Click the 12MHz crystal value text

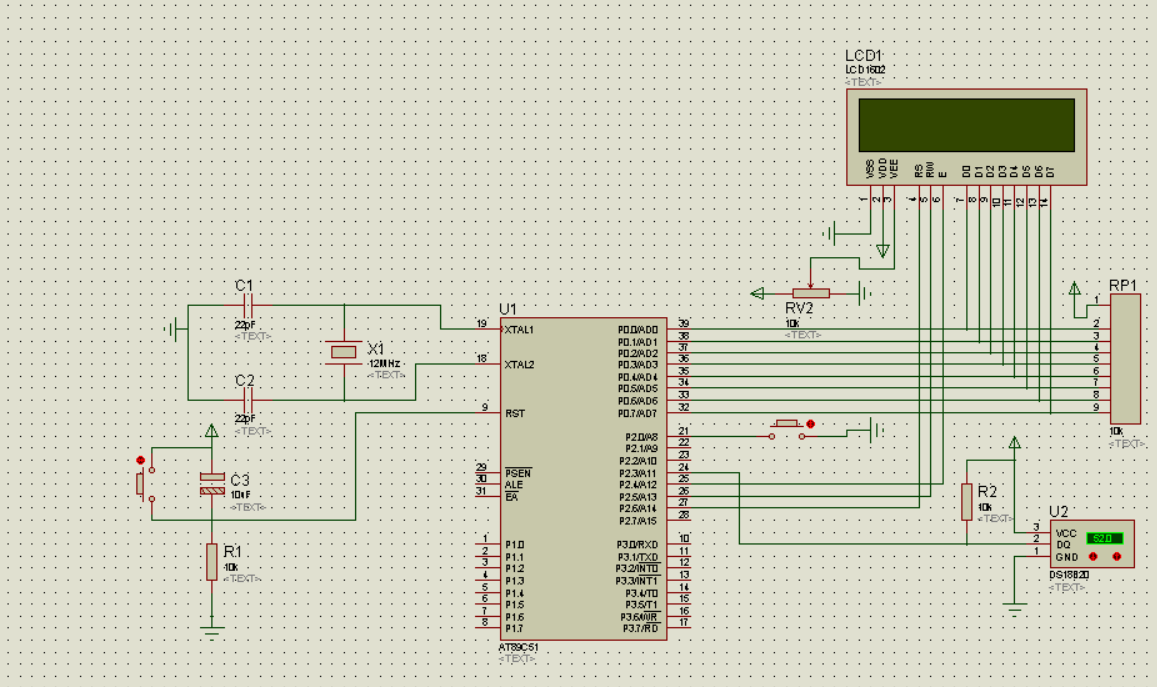pos(384,364)
